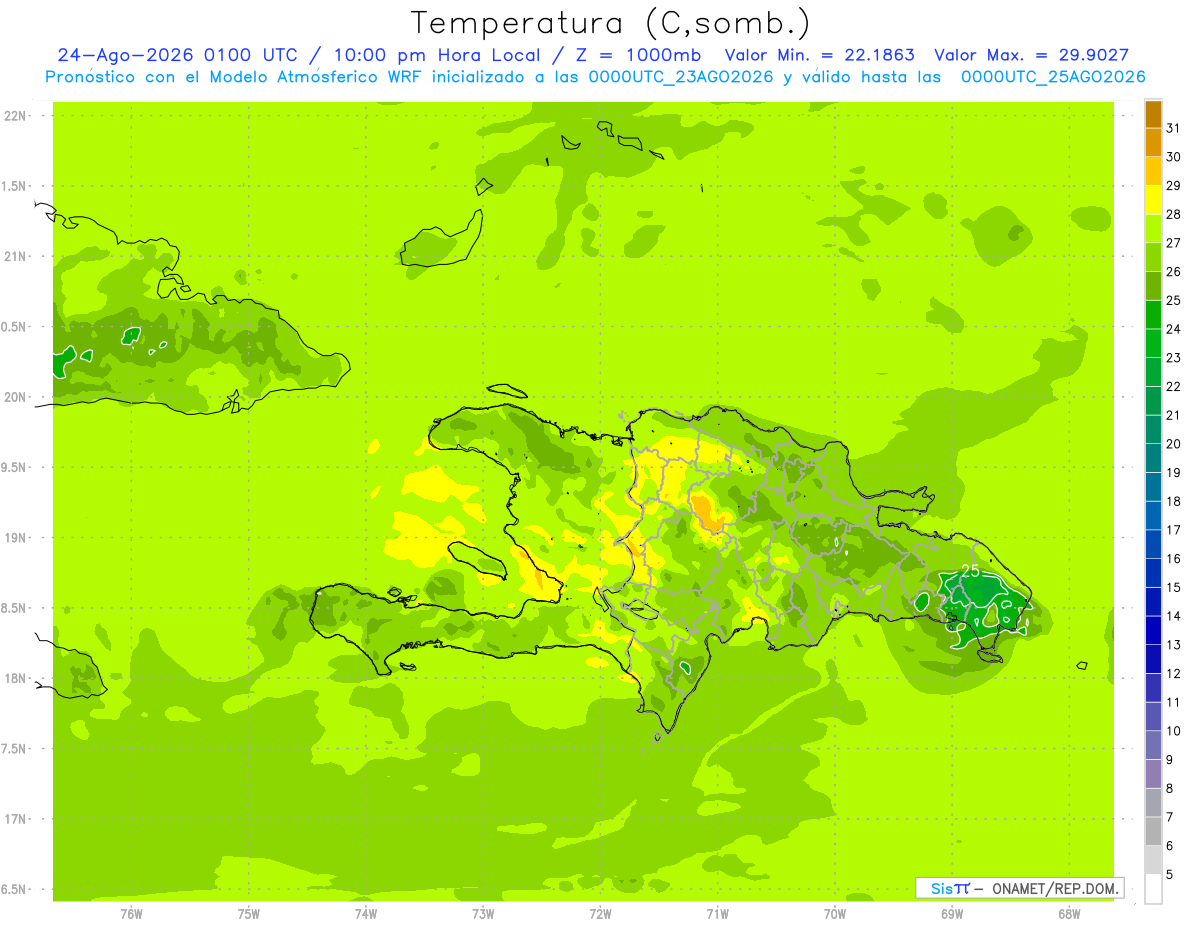Viewport: 1200px width, 927px height.
Task: Click the longitude label '75W'
Action: pyautogui.click(x=249, y=914)
